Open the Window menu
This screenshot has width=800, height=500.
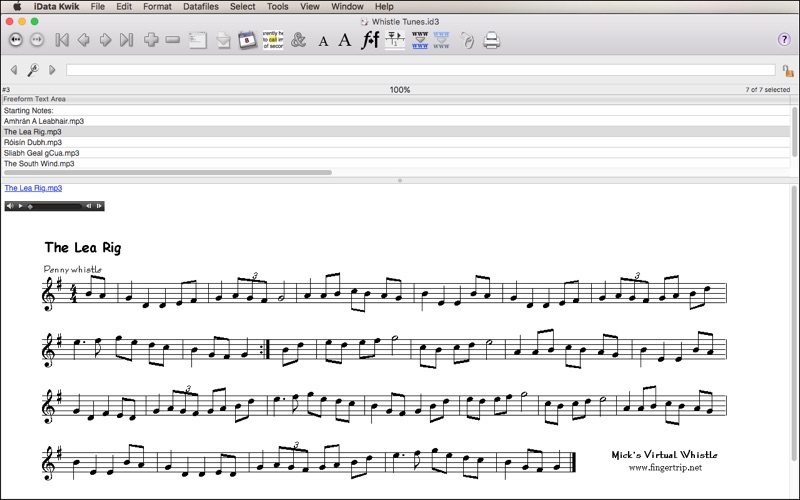[347, 7]
